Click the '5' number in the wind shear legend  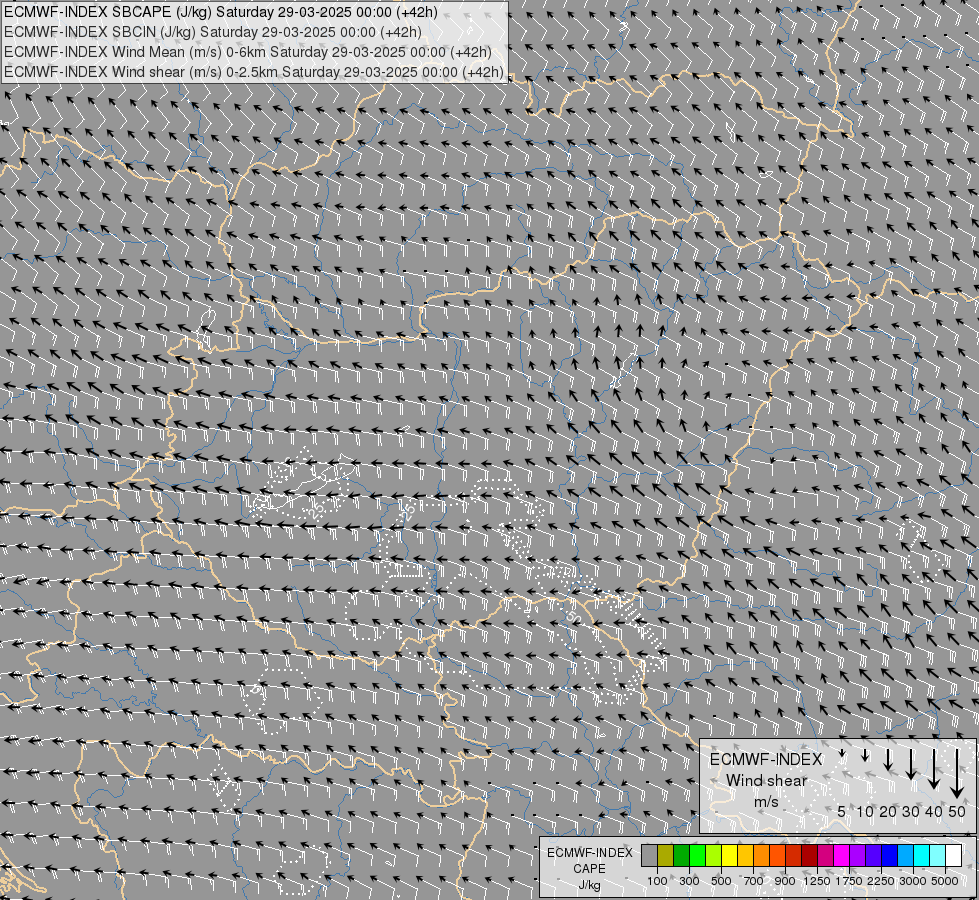point(842,811)
